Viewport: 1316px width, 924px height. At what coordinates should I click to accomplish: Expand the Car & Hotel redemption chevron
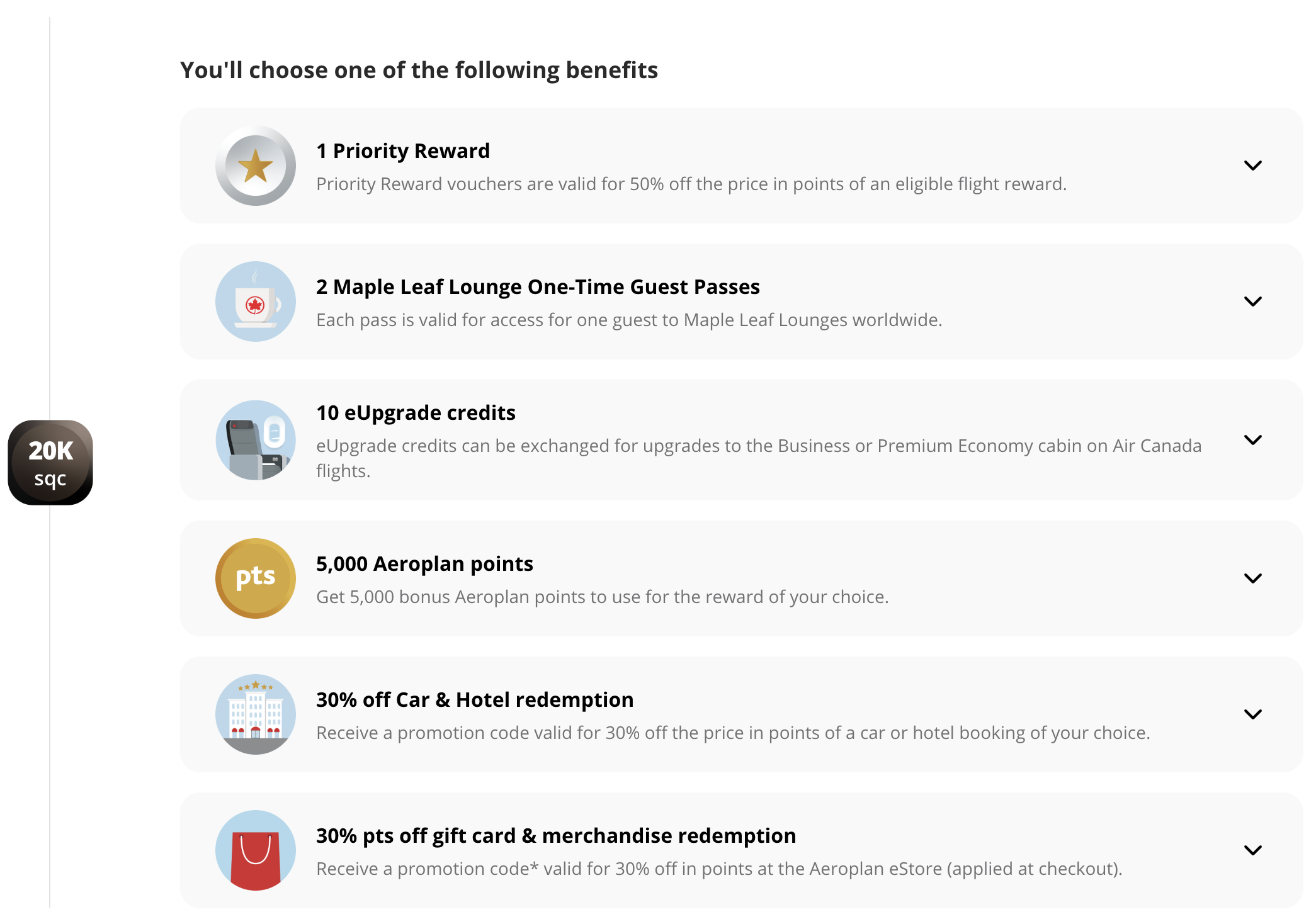point(1252,714)
